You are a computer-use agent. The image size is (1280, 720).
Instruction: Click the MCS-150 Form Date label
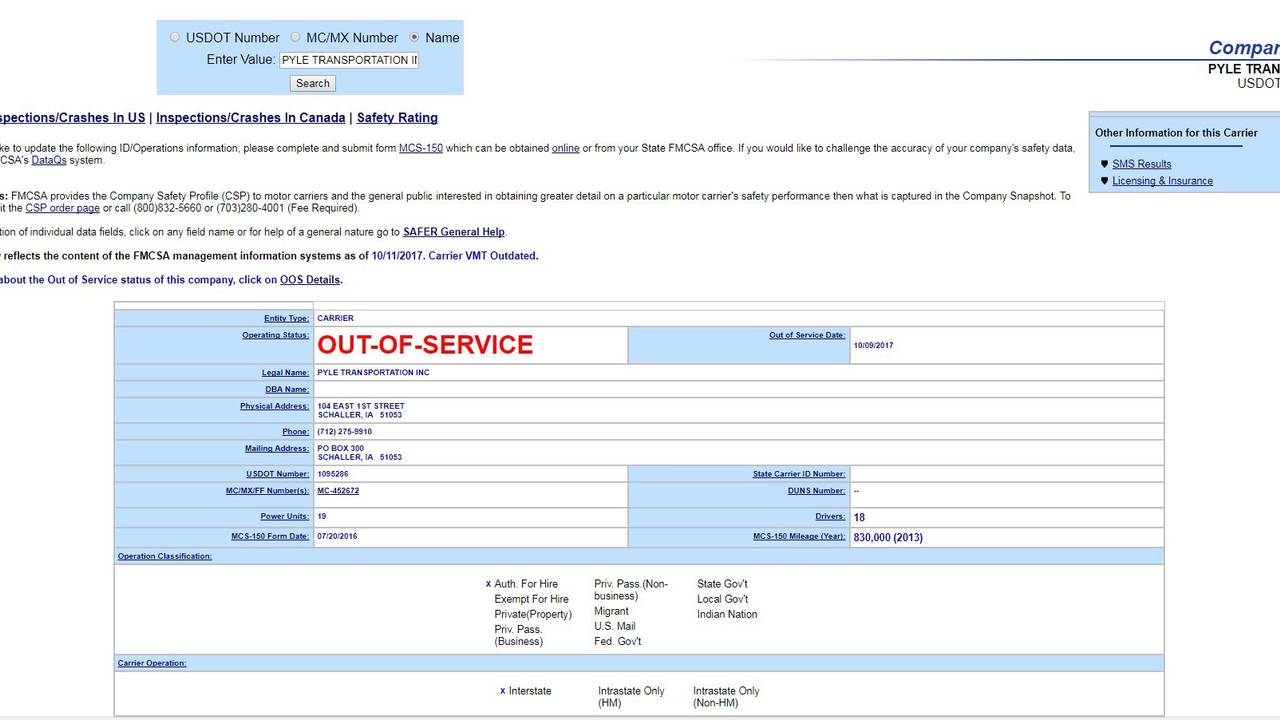270,536
